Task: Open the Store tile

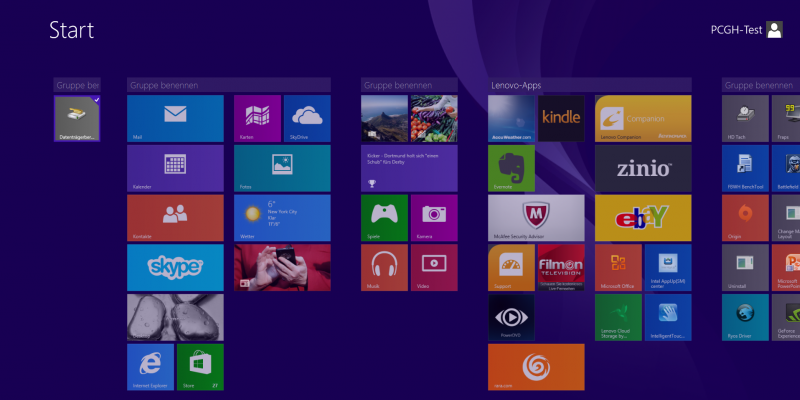Action: (201, 367)
